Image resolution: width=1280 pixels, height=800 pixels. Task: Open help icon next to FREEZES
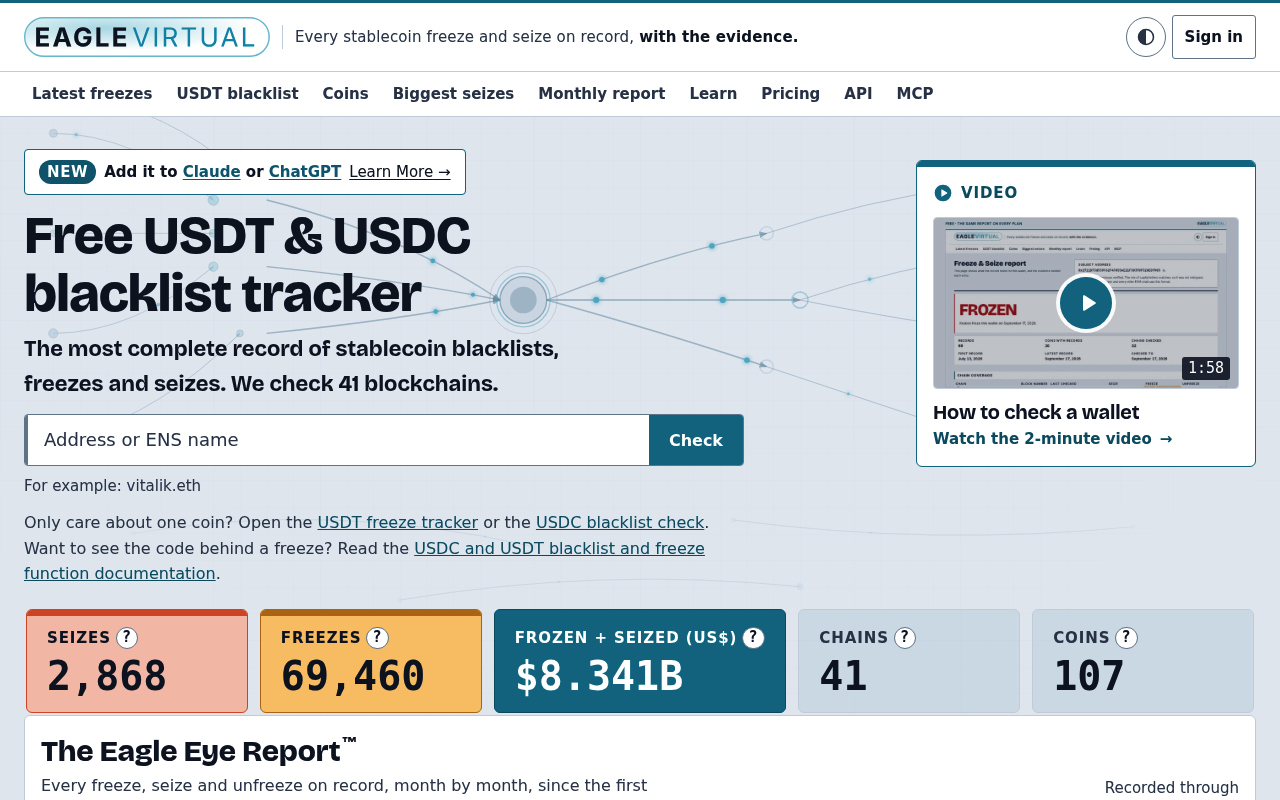(x=377, y=638)
